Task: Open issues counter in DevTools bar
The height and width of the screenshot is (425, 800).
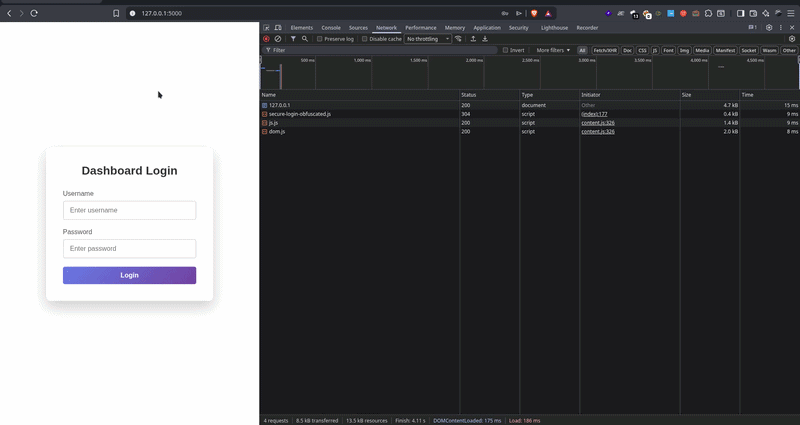Action: tap(753, 28)
